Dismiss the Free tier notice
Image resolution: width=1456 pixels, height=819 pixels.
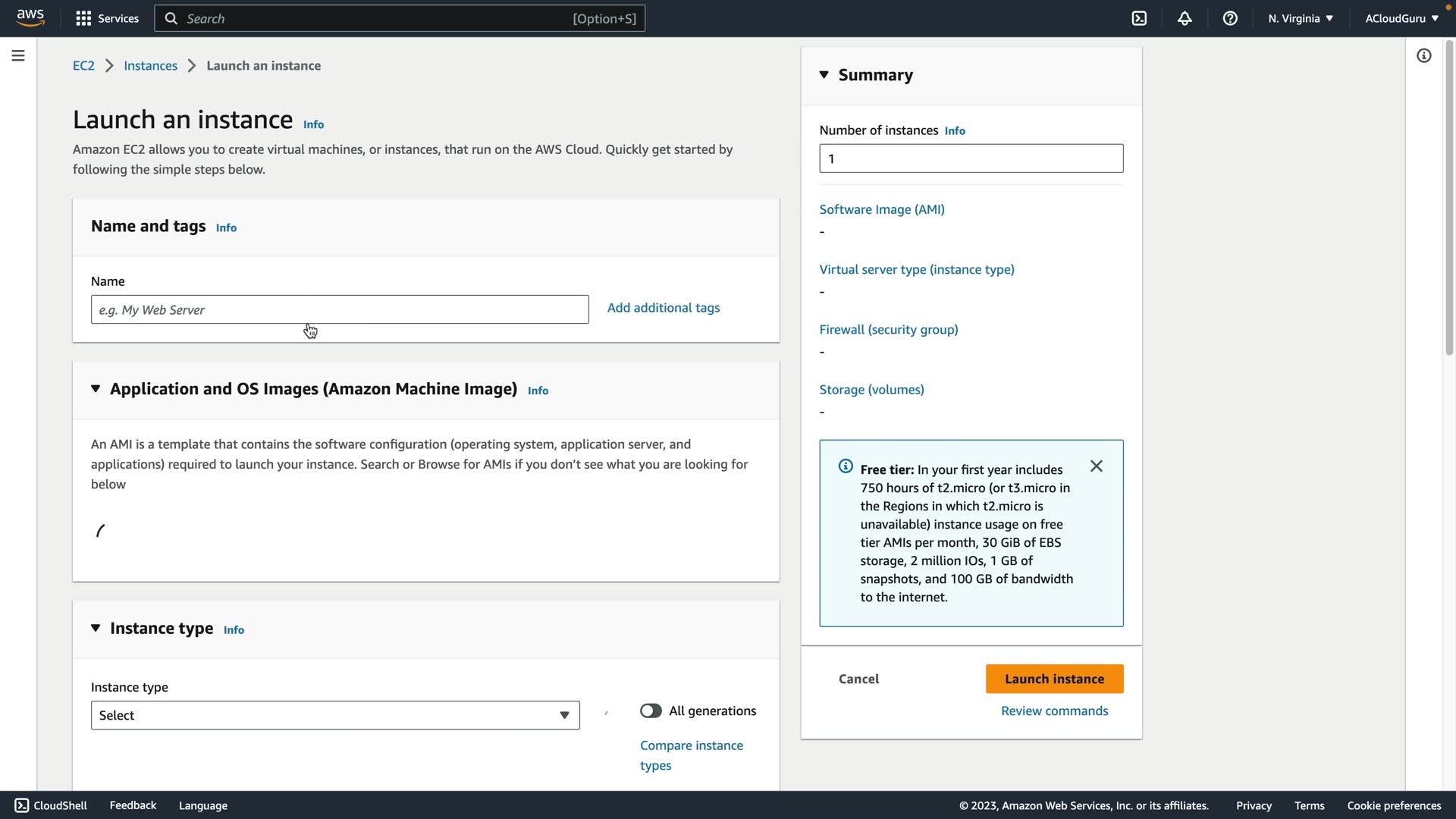pos(1096,466)
